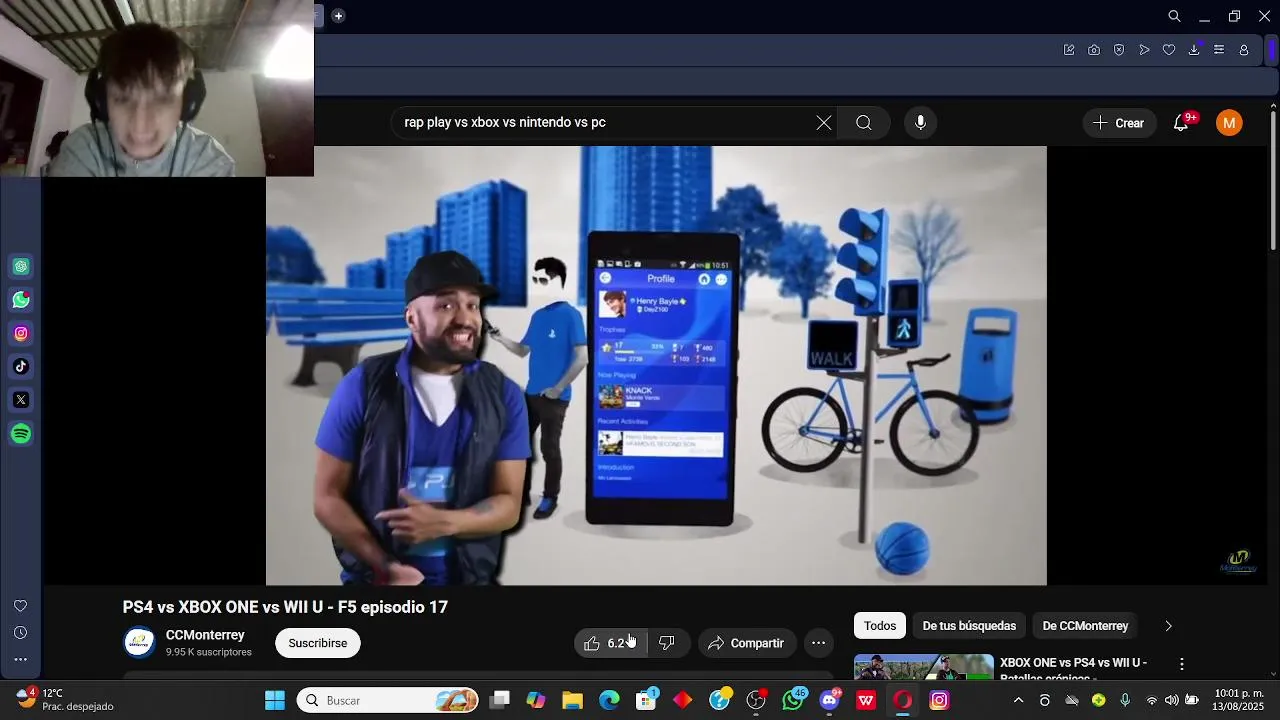Open YouTube notifications bell
This screenshot has width=1280, height=720.
click(1181, 123)
